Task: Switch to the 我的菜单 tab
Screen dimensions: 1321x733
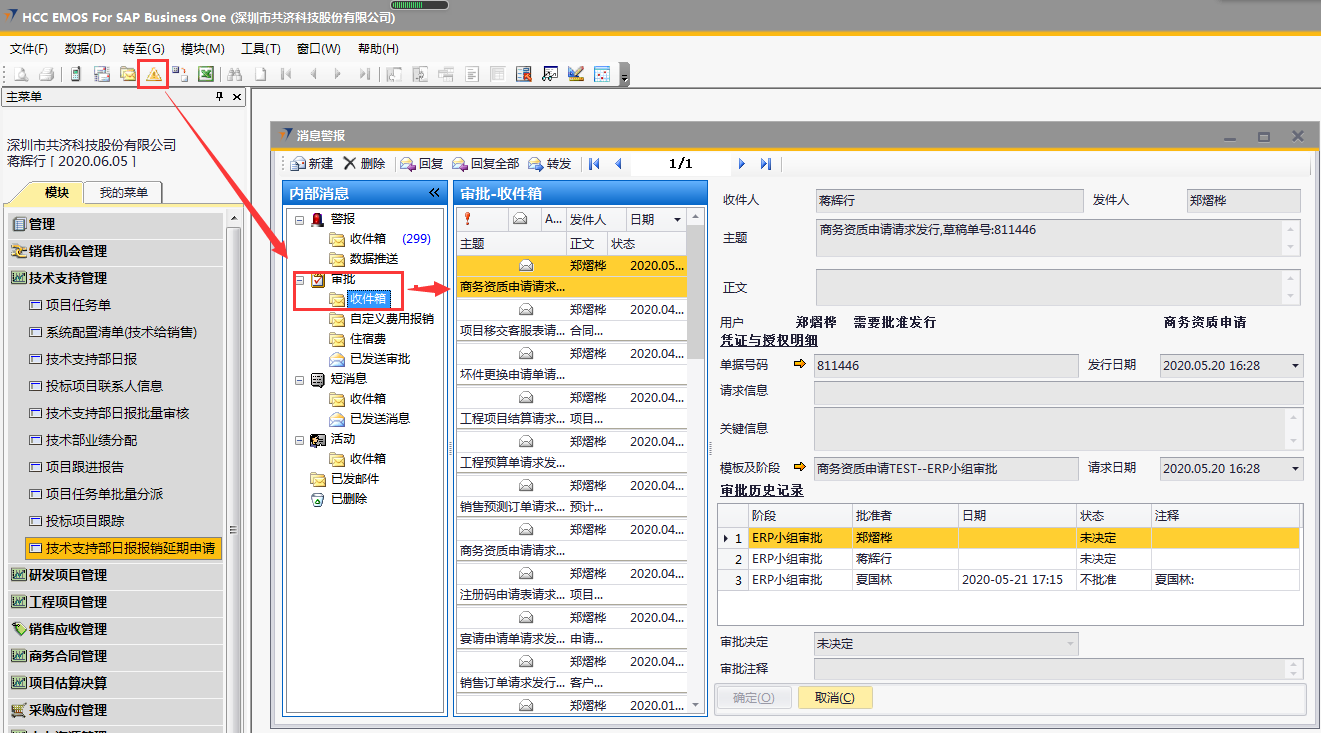Action: click(x=123, y=193)
